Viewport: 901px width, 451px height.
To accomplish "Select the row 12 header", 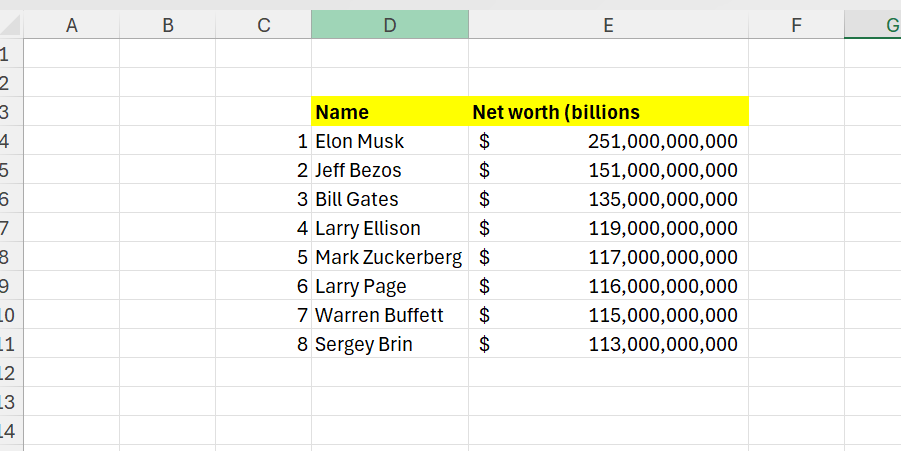I will [9, 373].
